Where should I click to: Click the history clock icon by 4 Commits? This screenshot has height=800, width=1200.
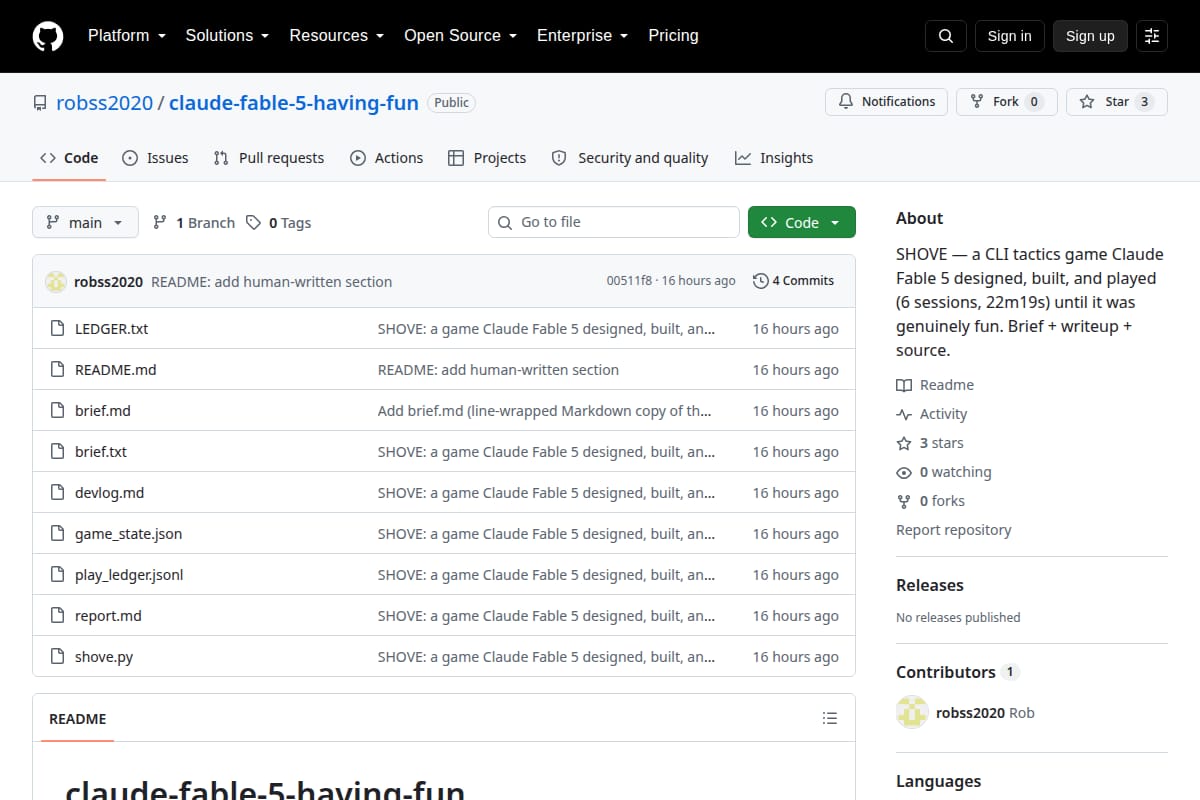pyautogui.click(x=761, y=281)
